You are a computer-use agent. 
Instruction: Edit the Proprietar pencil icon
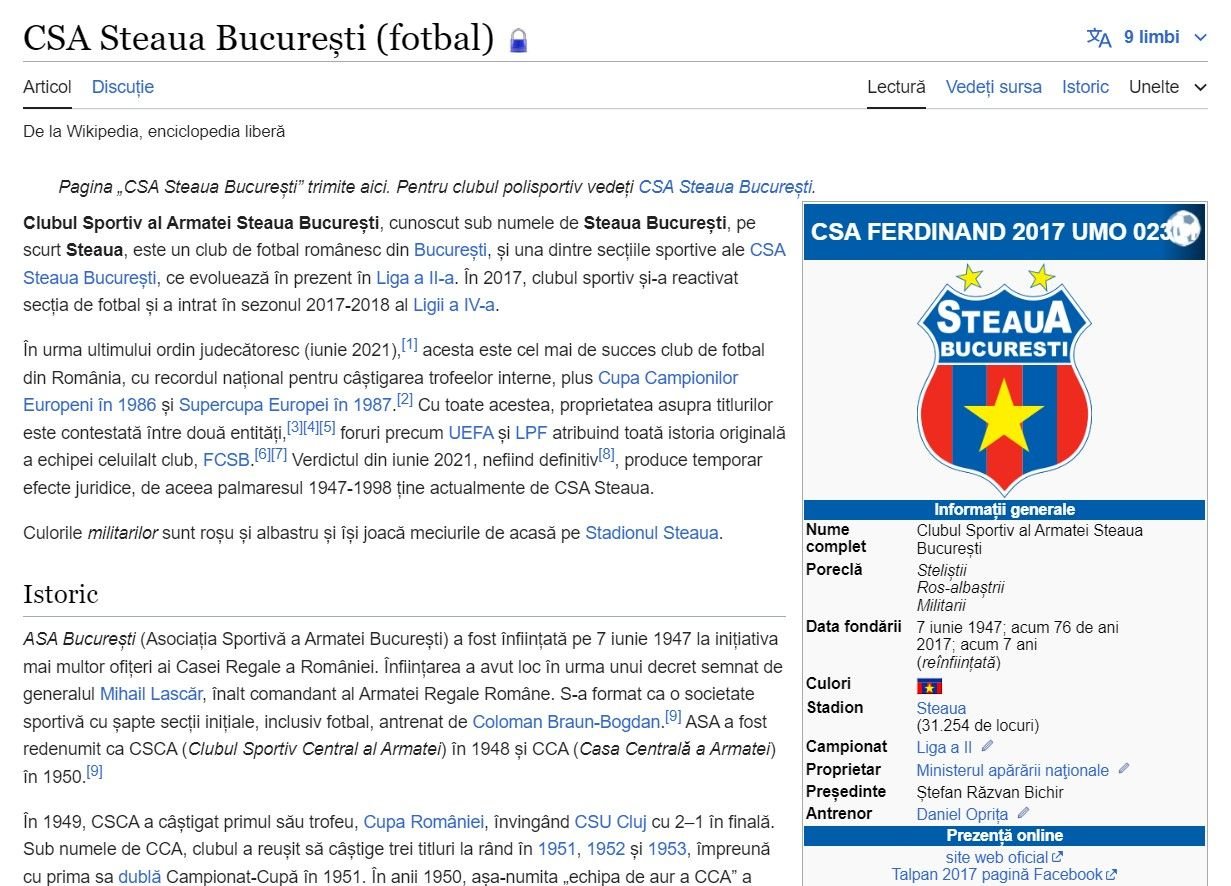(1123, 769)
